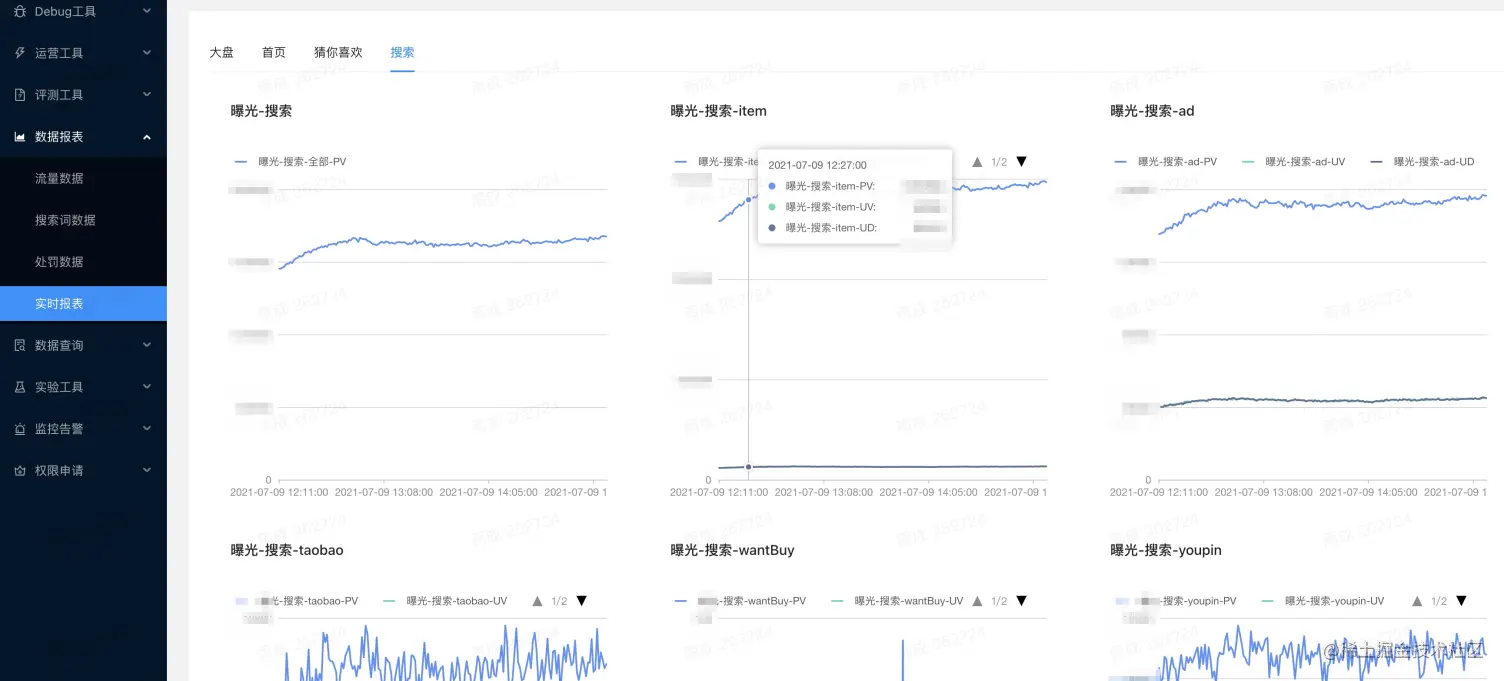Click the 运营工具 lightning icon
This screenshot has height=681, width=1504.
coord(20,53)
